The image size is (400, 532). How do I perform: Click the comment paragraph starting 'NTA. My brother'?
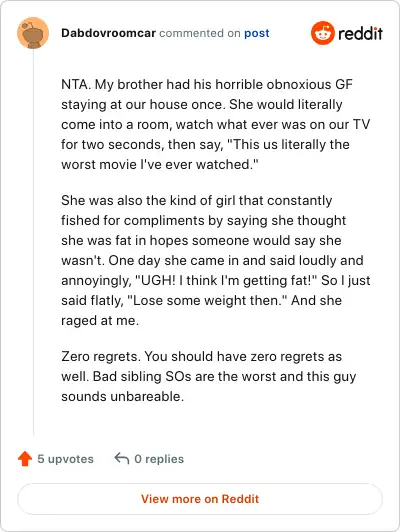[x=215, y=125]
